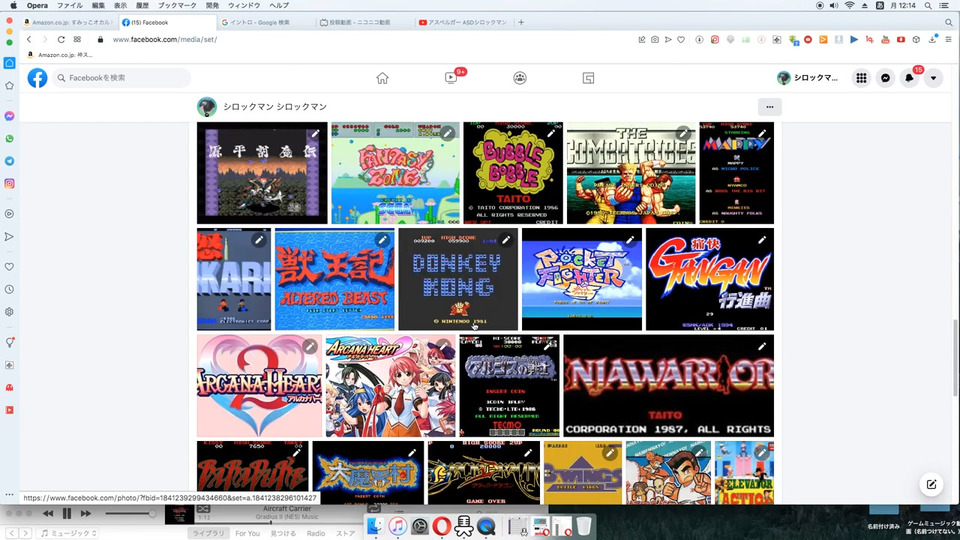
Task: Edit the Donkey Kong photo pencil icon
Action: coord(506,240)
